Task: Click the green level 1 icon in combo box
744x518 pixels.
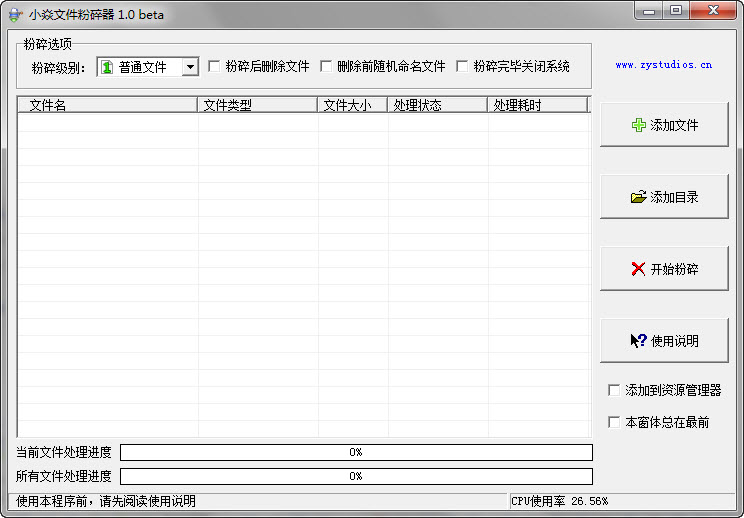Action: (x=107, y=67)
